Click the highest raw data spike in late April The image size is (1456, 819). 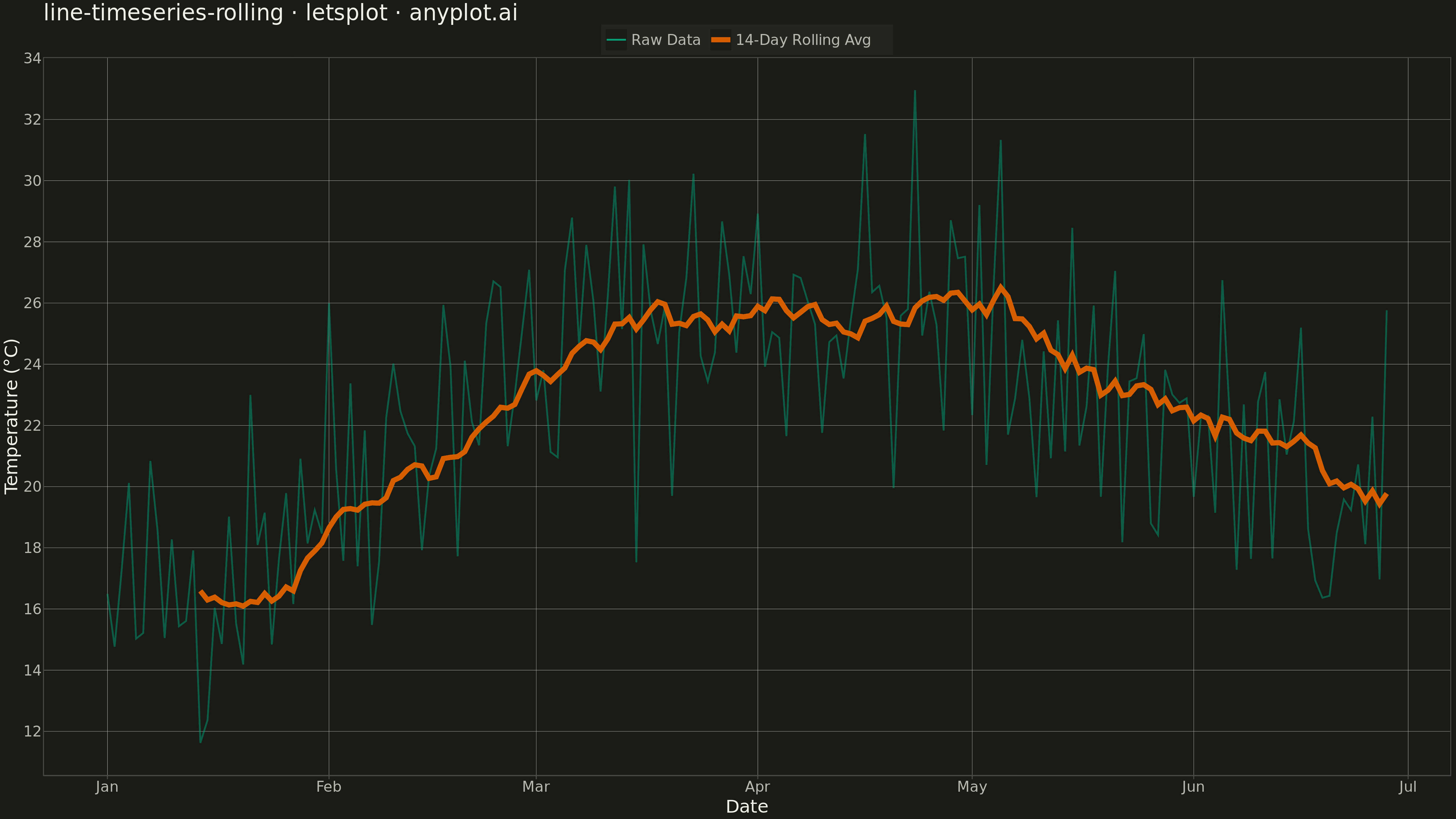(915, 90)
